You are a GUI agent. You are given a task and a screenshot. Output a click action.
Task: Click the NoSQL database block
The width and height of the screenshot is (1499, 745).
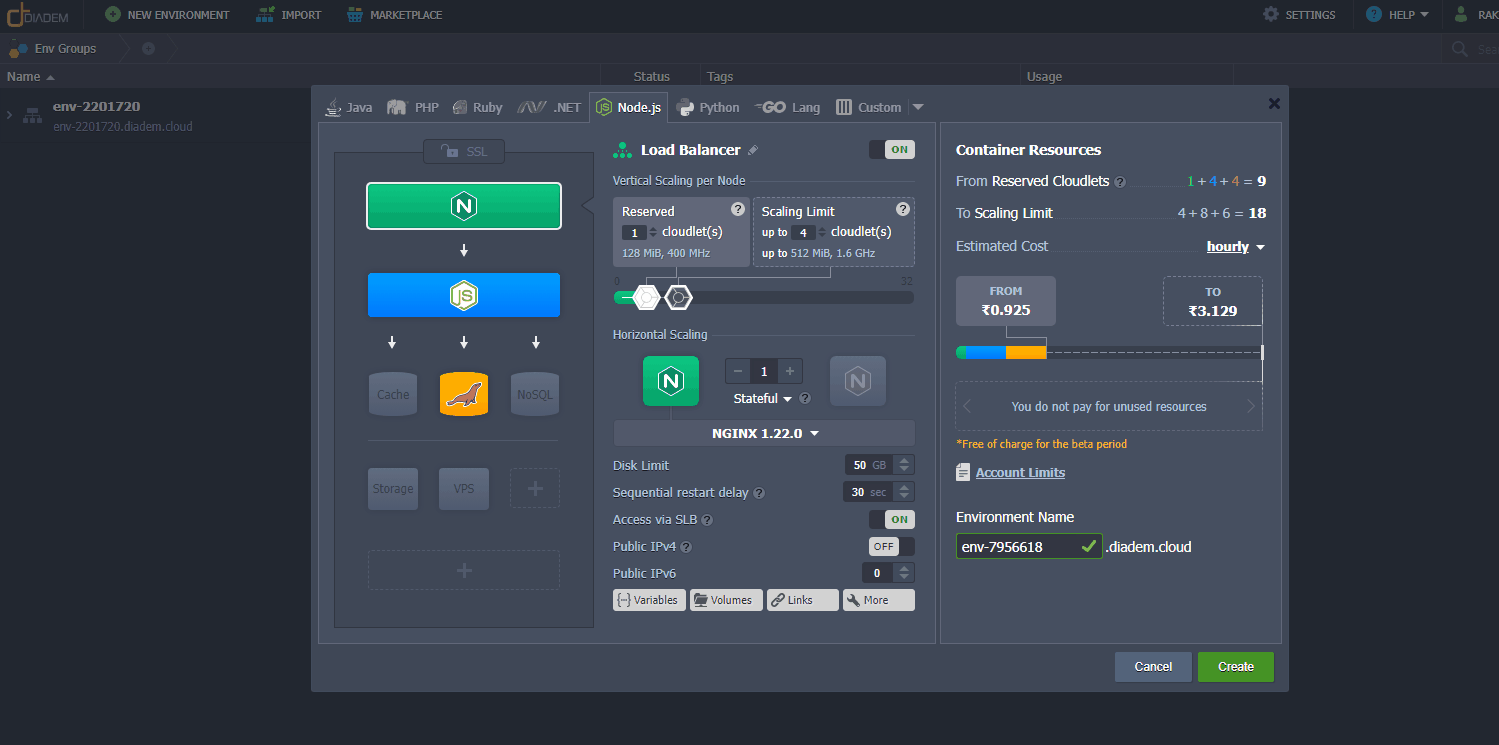pos(535,394)
